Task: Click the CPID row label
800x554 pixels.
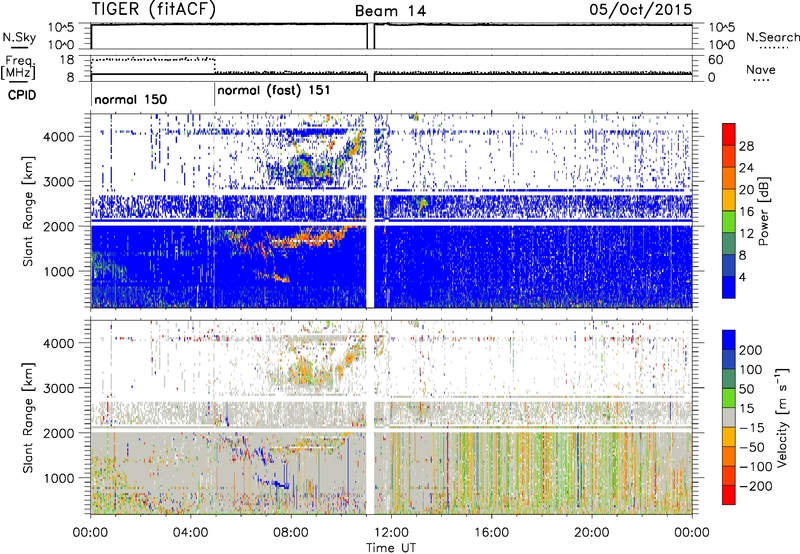Action: point(22,95)
